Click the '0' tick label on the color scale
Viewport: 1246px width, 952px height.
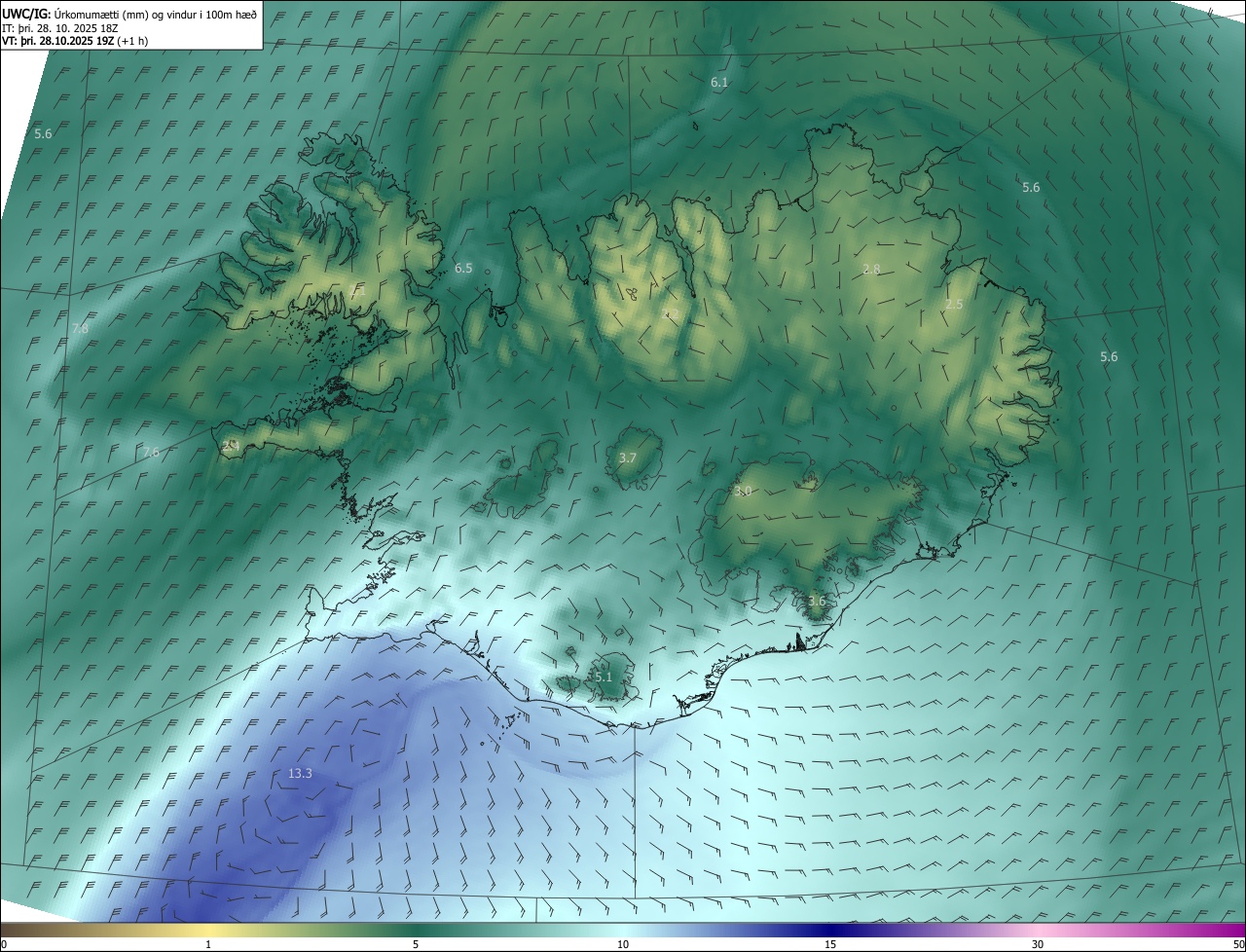(x=4, y=944)
